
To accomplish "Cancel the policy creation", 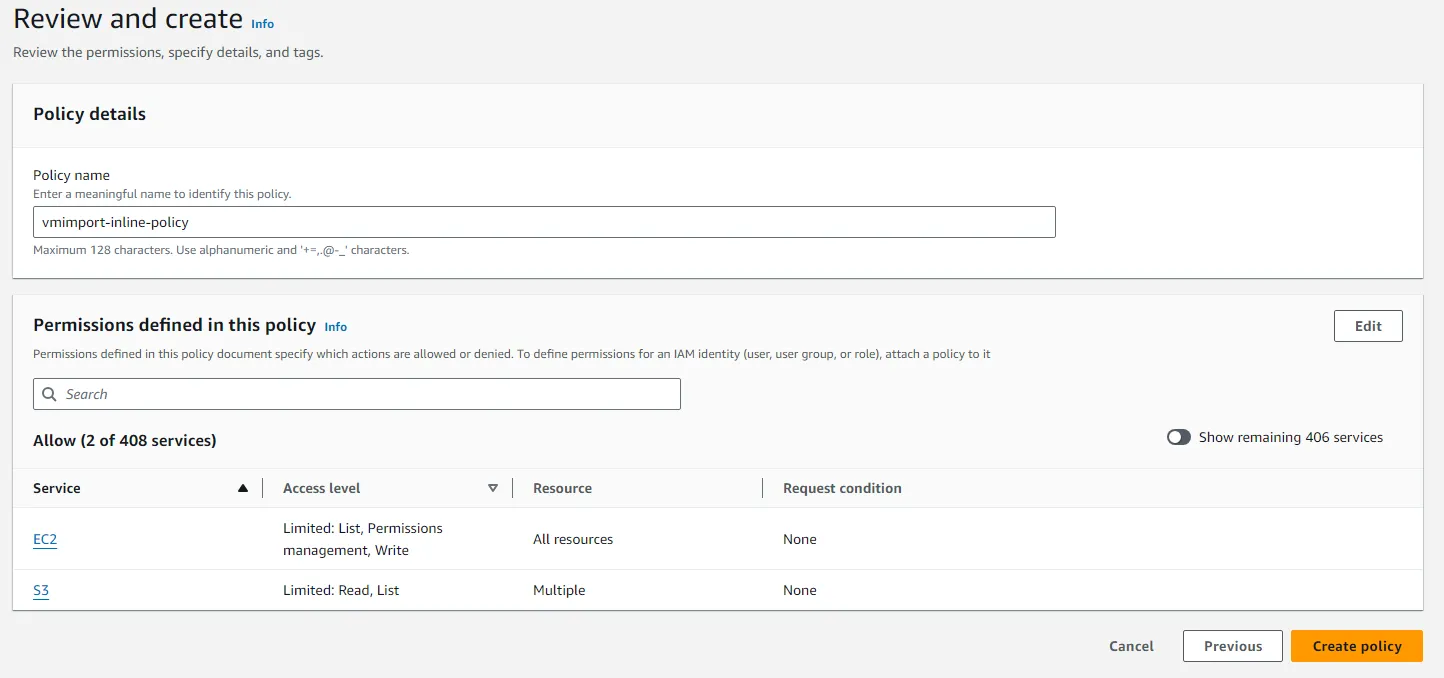I will pos(1131,646).
